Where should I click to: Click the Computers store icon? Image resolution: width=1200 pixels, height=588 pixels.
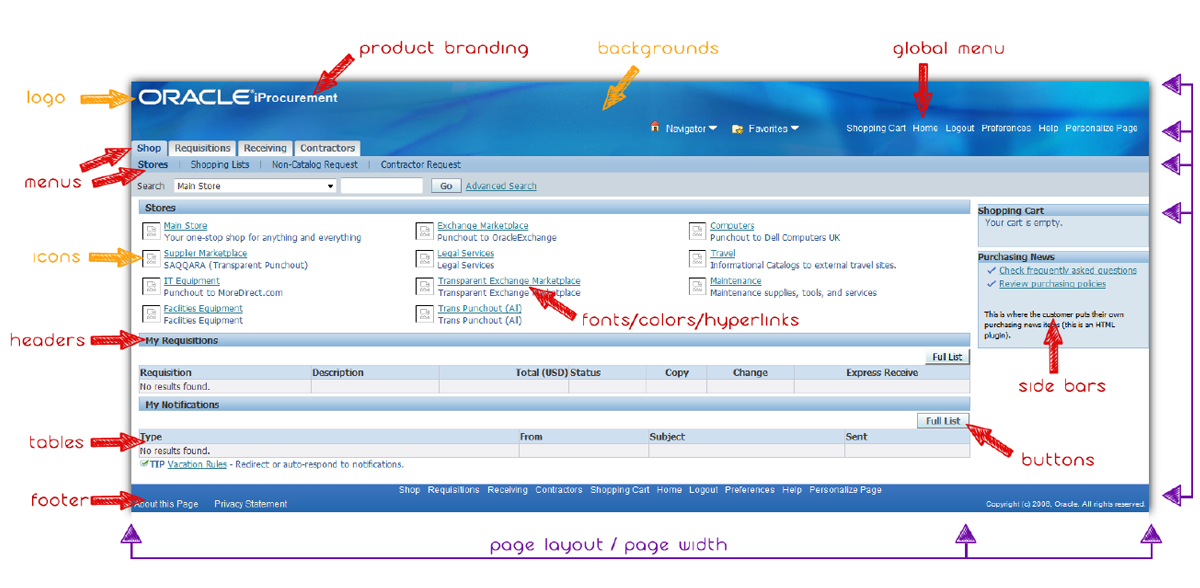[x=697, y=232]
